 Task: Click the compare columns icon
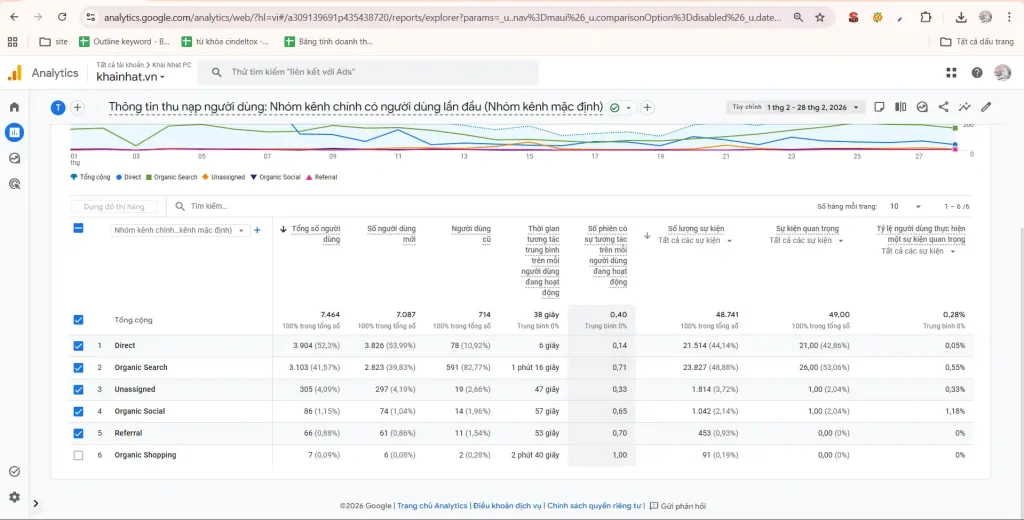coord(901,107)
